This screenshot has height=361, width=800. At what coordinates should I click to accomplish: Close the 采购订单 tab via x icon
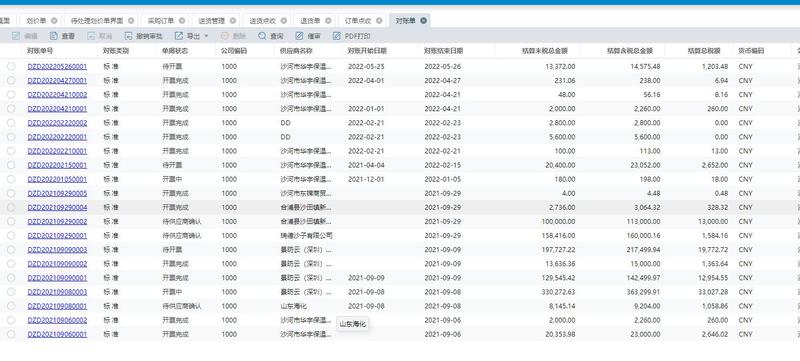click(x=182, y=21)
